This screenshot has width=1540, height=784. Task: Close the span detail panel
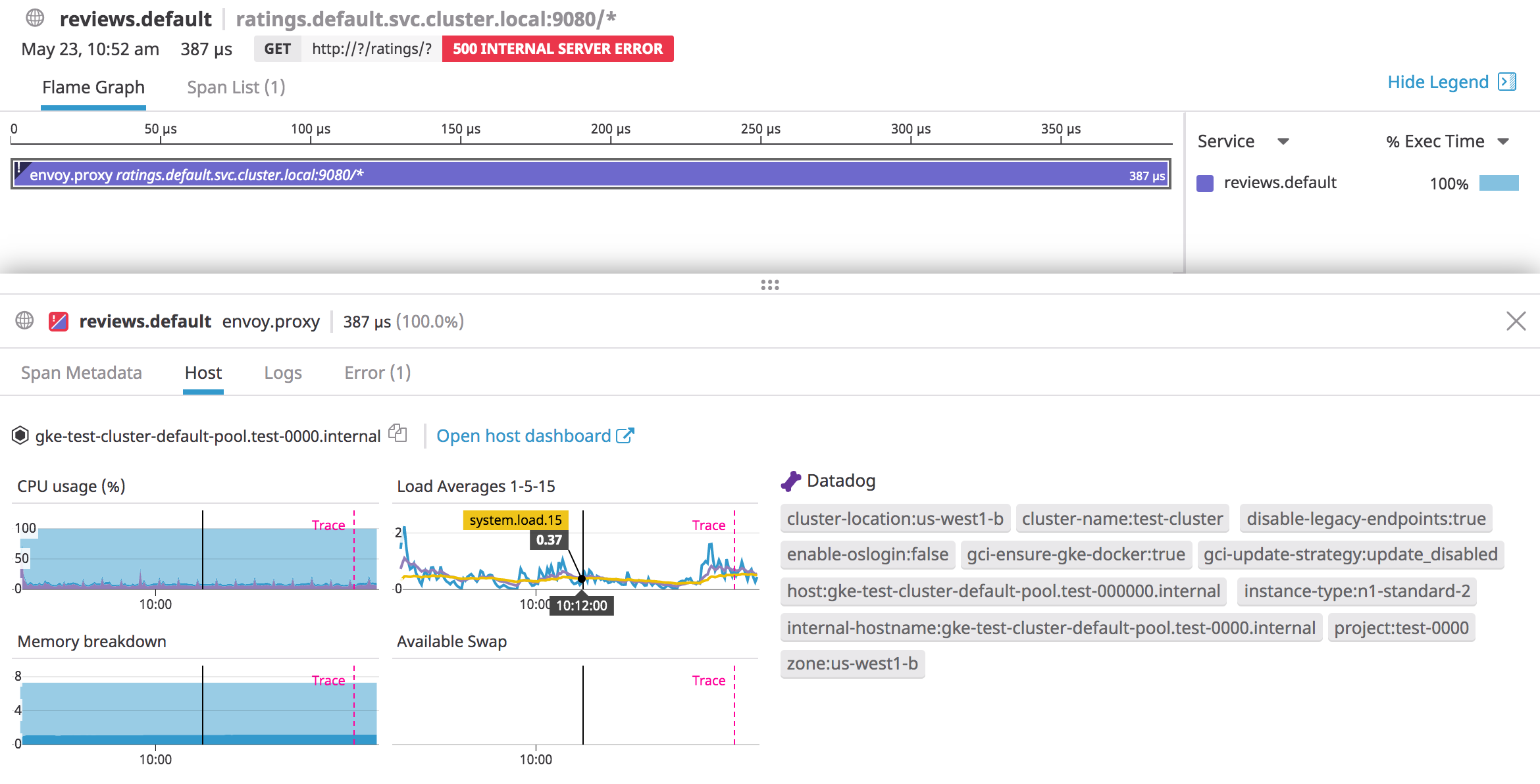pos(1516,321)
